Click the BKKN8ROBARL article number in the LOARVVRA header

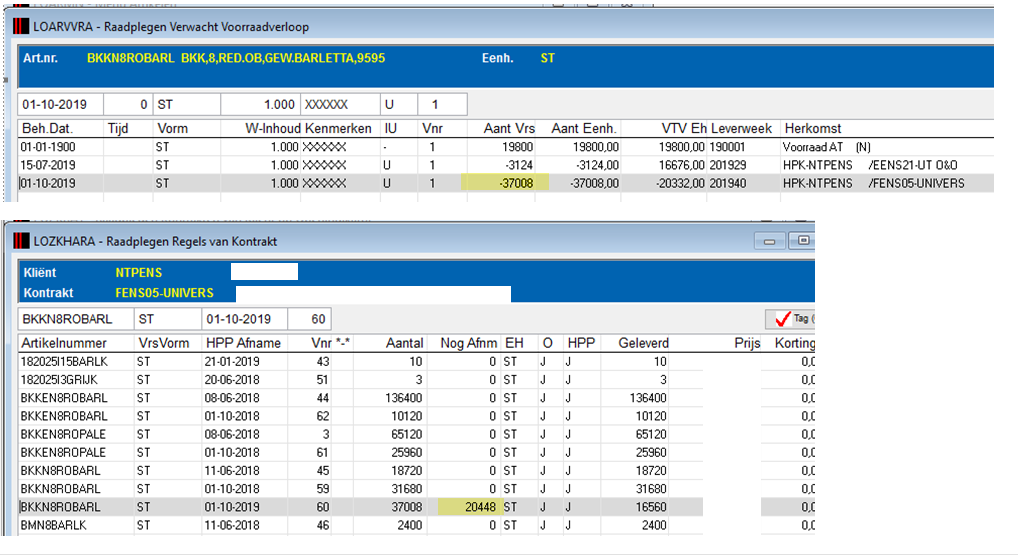130,58
